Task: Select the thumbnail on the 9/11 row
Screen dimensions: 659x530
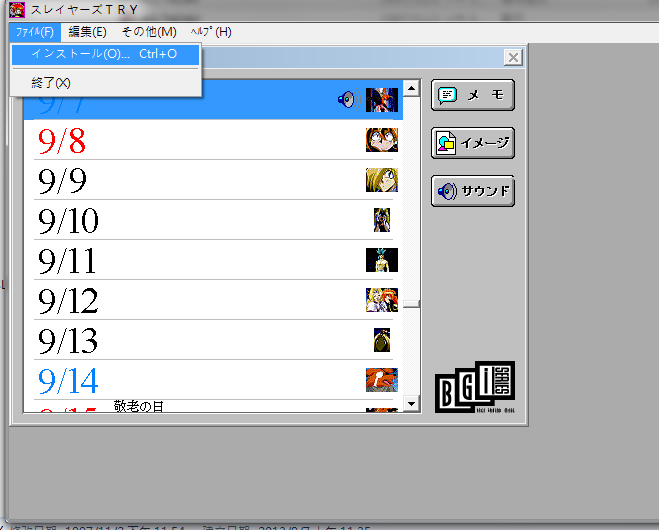Action: (x=382, y=260)
